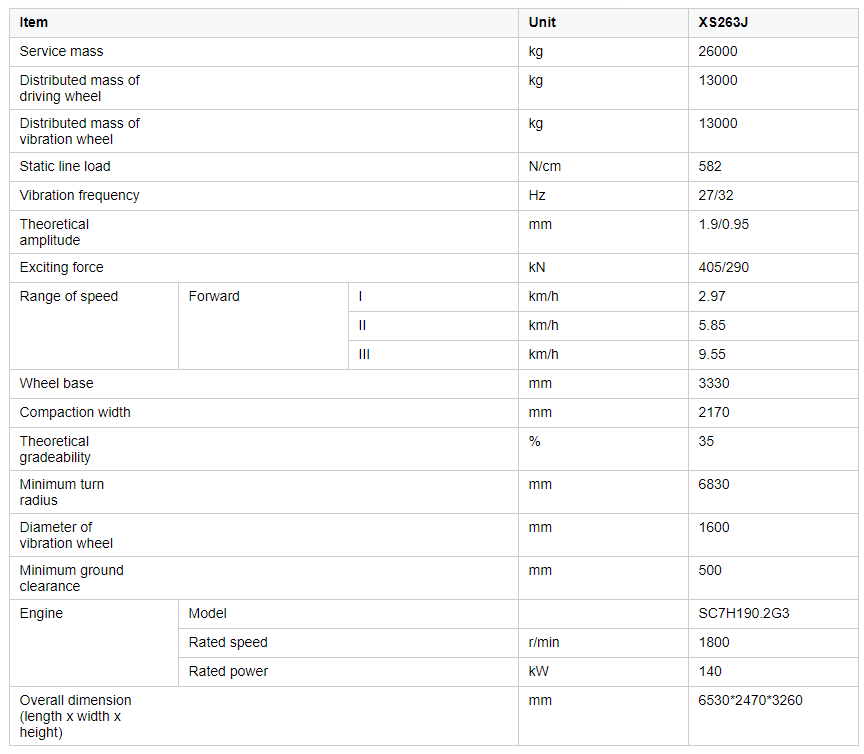Image resolution: width=864 pixels, height=754 pixels.
Task: Click the Rated power value 140
Action: point(710,671)
